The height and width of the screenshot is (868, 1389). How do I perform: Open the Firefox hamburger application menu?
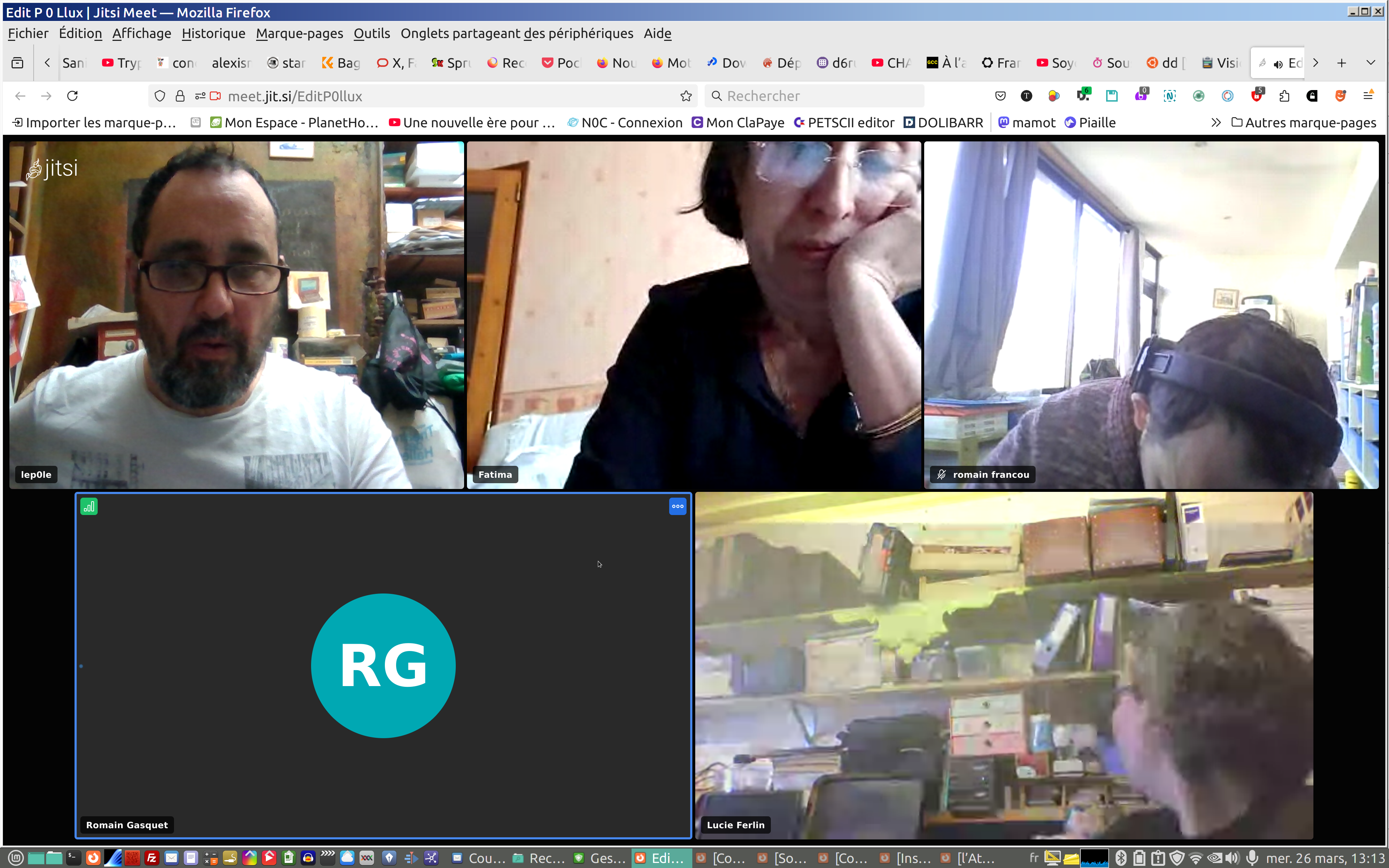[x=1368, y=96]
